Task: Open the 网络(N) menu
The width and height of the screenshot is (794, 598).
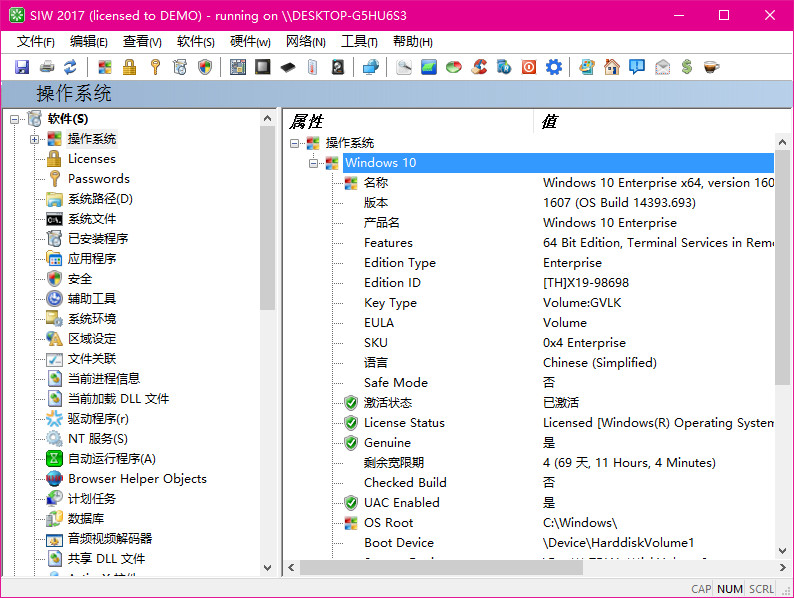Action: [306, 42]
